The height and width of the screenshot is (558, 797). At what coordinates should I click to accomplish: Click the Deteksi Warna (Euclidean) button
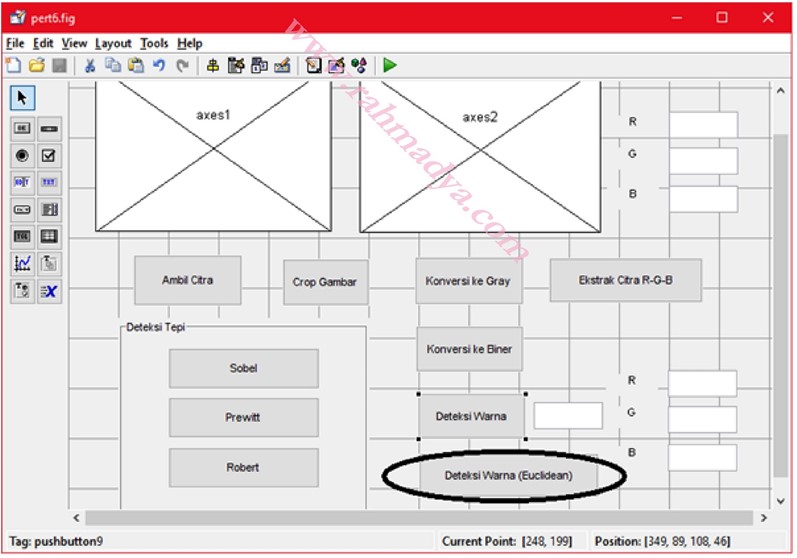click(508, 475)
